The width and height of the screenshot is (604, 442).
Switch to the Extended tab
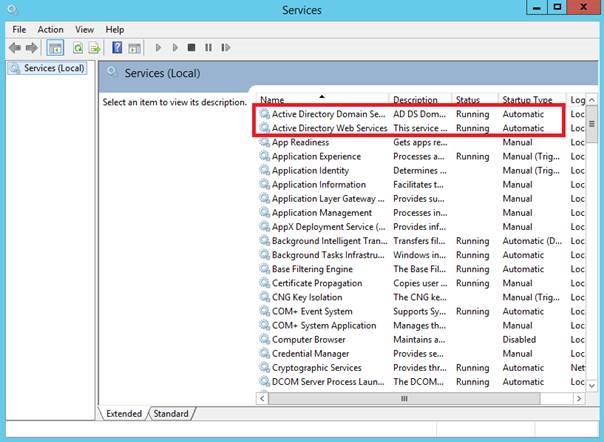124,413
